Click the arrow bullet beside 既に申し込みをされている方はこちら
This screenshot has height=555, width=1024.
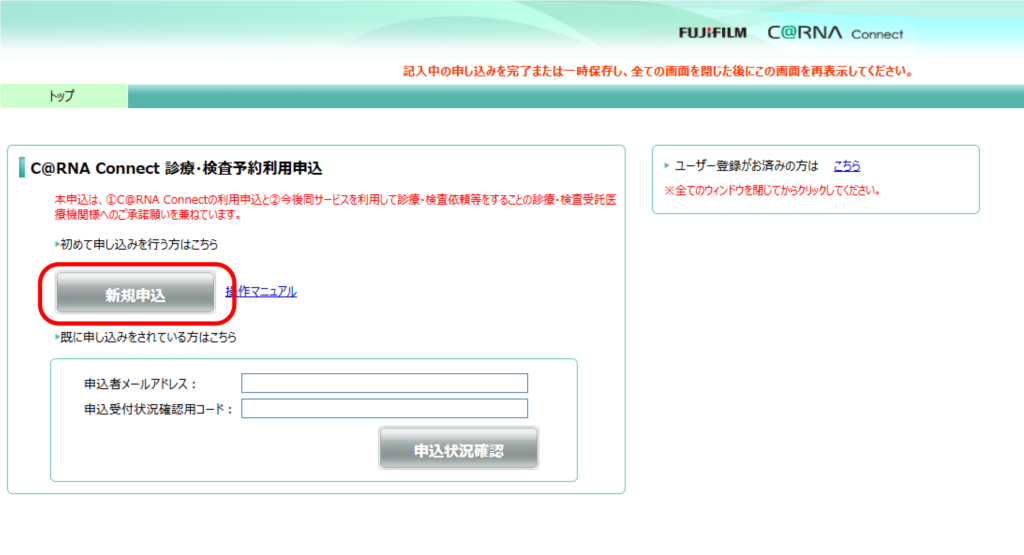56,338
